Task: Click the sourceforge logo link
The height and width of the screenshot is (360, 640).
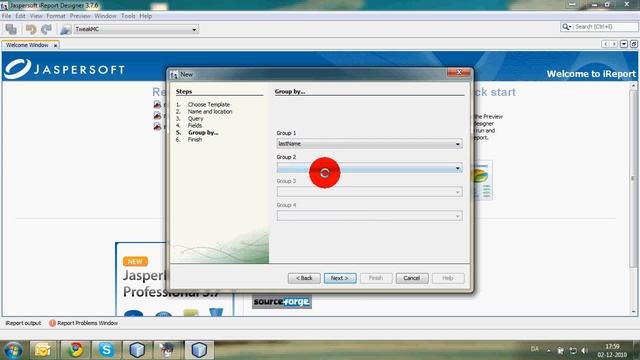Action: tap(282, 302)
